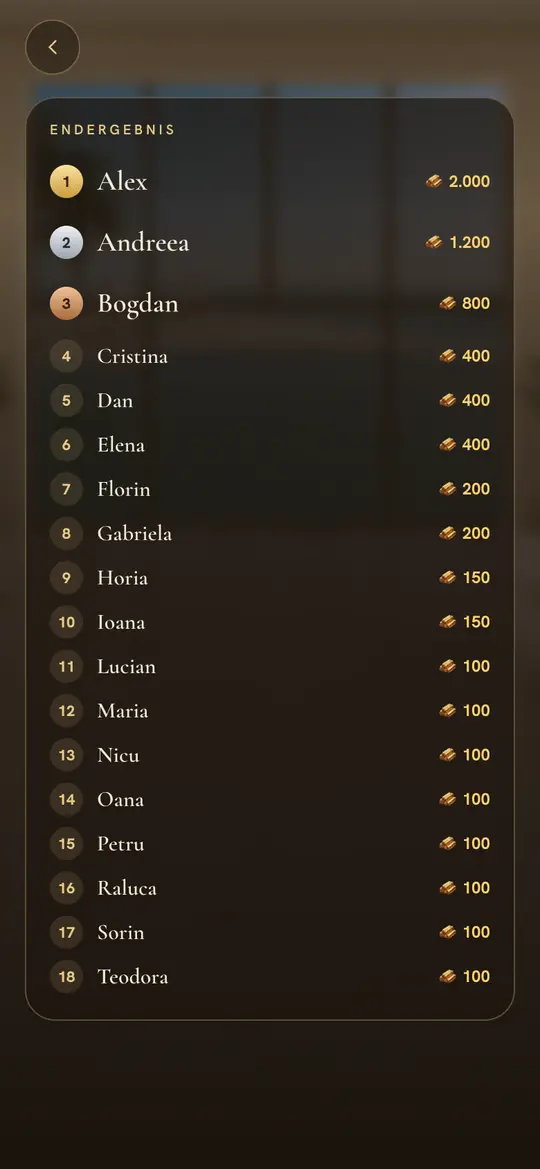Open Bogdan's result entry
540x1169 pixels.
point(270,303)
